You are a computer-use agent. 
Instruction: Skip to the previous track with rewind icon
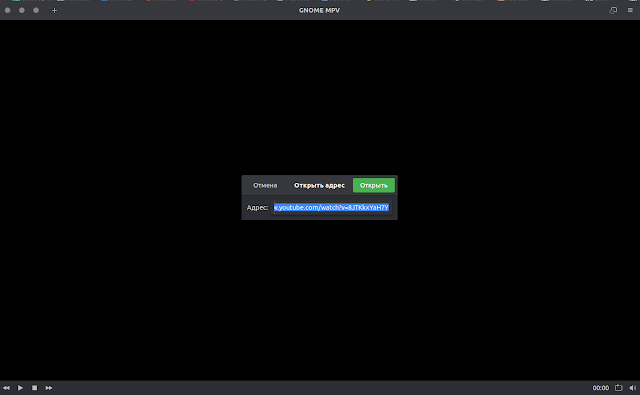[6, 388]
